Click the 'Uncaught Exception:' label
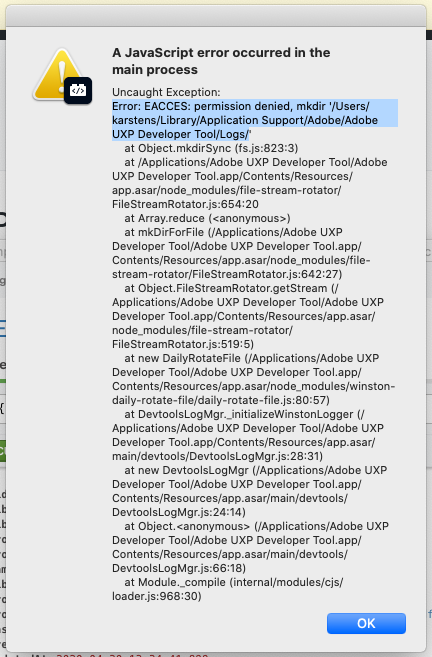Image resolution: width=432 pixels, height=657 pixels. [166, 92]
